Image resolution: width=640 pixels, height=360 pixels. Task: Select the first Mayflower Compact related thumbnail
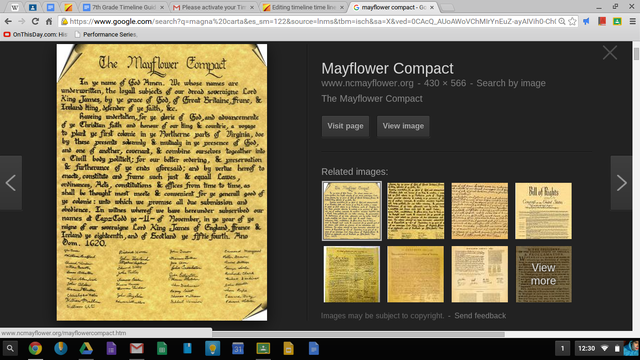[352, 211]
